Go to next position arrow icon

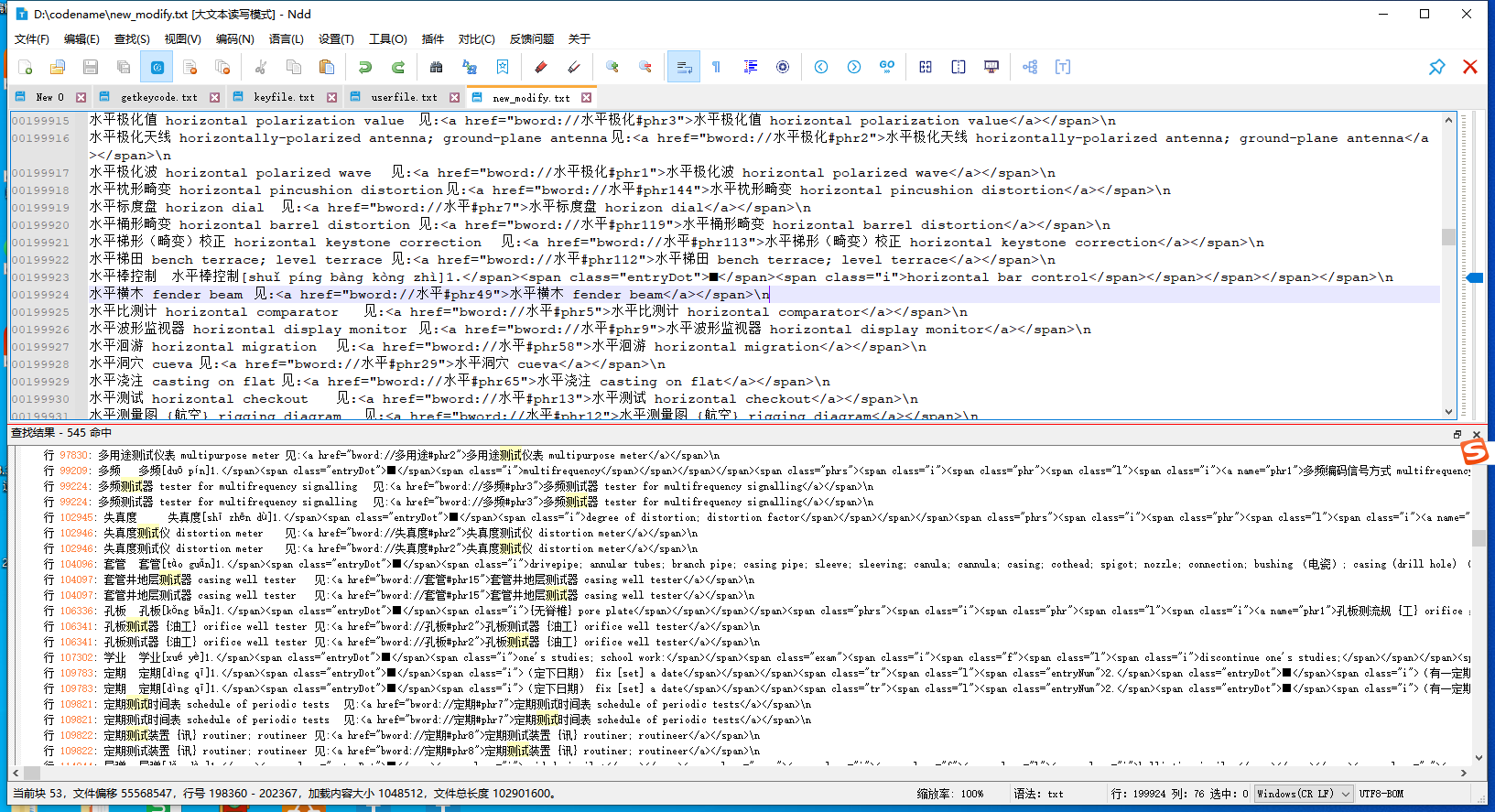pos(854,67)
